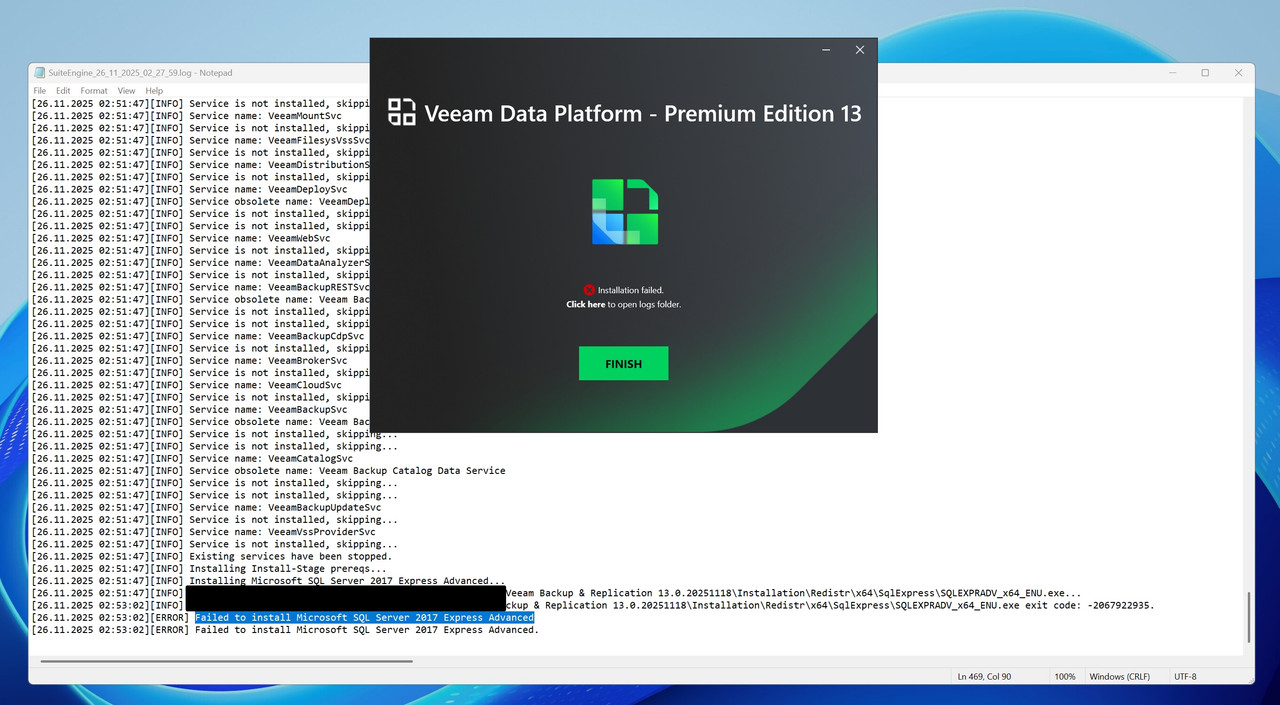Click 'Existing services have been stopped.' line
This screenshot has width=1280, height=705.
(212, 557)
